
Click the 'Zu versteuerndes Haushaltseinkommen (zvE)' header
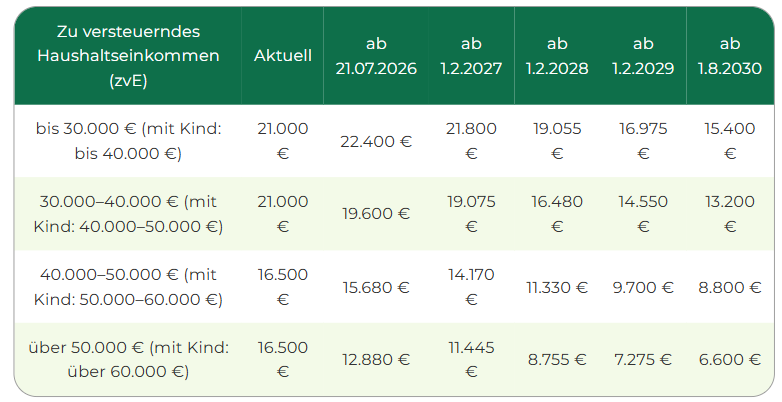point(128,56)
